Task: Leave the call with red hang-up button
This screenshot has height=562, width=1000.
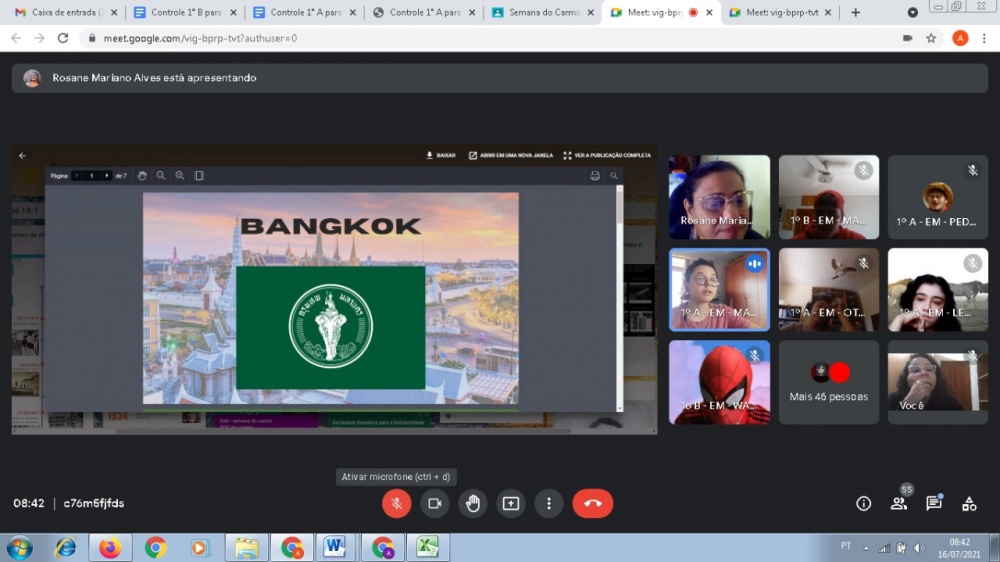Action: point(592,503)
